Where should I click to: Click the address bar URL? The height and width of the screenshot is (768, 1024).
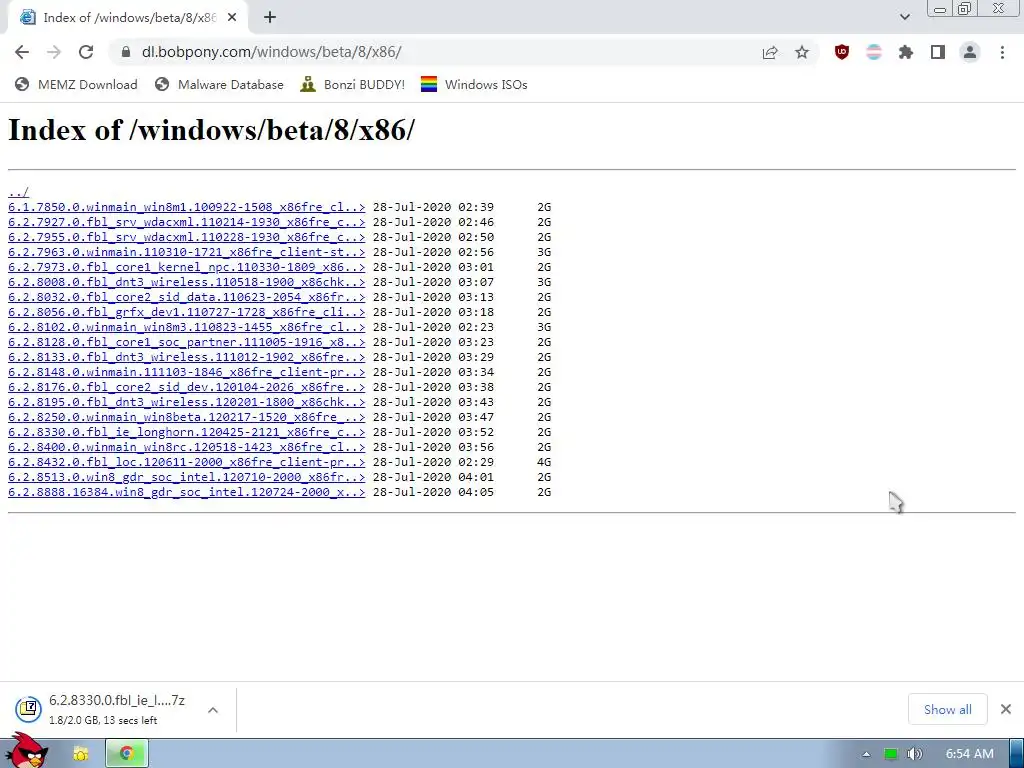coord(271,52)
